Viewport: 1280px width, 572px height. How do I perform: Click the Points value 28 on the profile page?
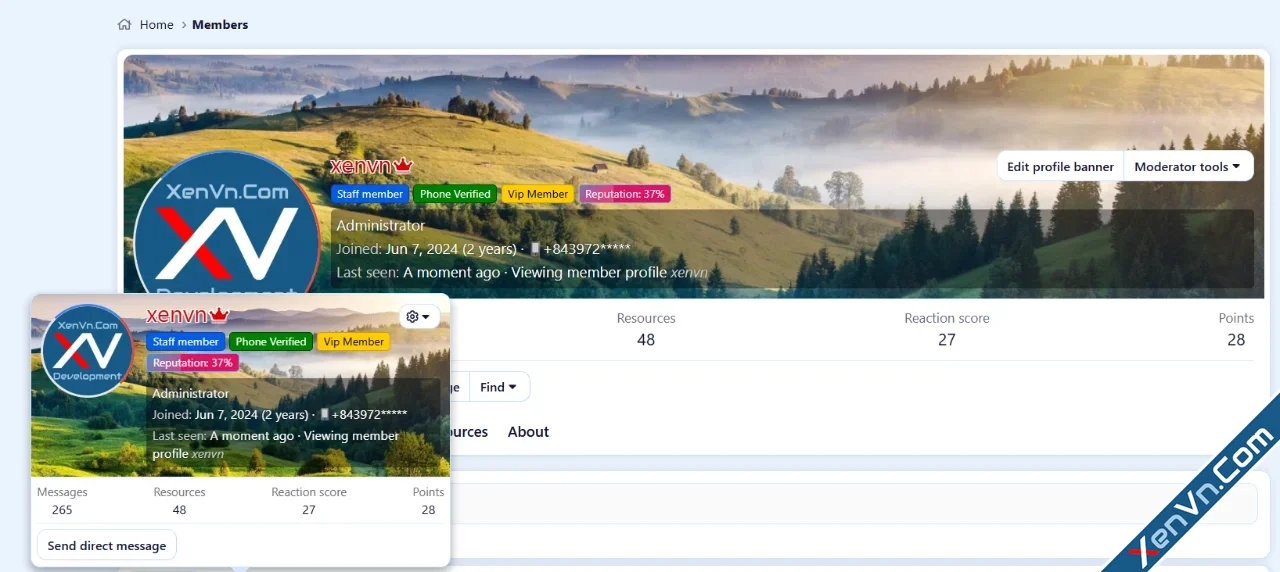point(1236,340)
